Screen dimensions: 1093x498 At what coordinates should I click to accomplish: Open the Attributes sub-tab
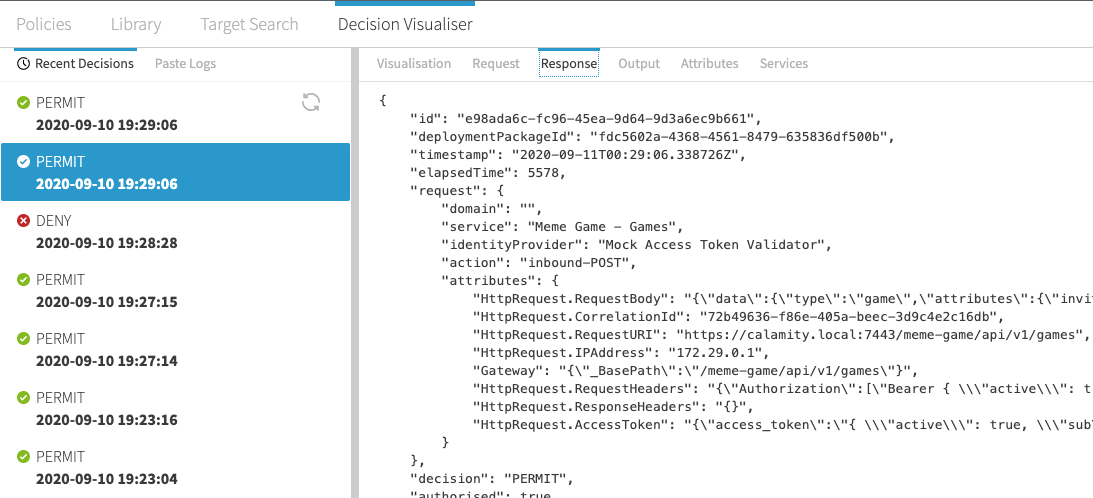point(709,64)
